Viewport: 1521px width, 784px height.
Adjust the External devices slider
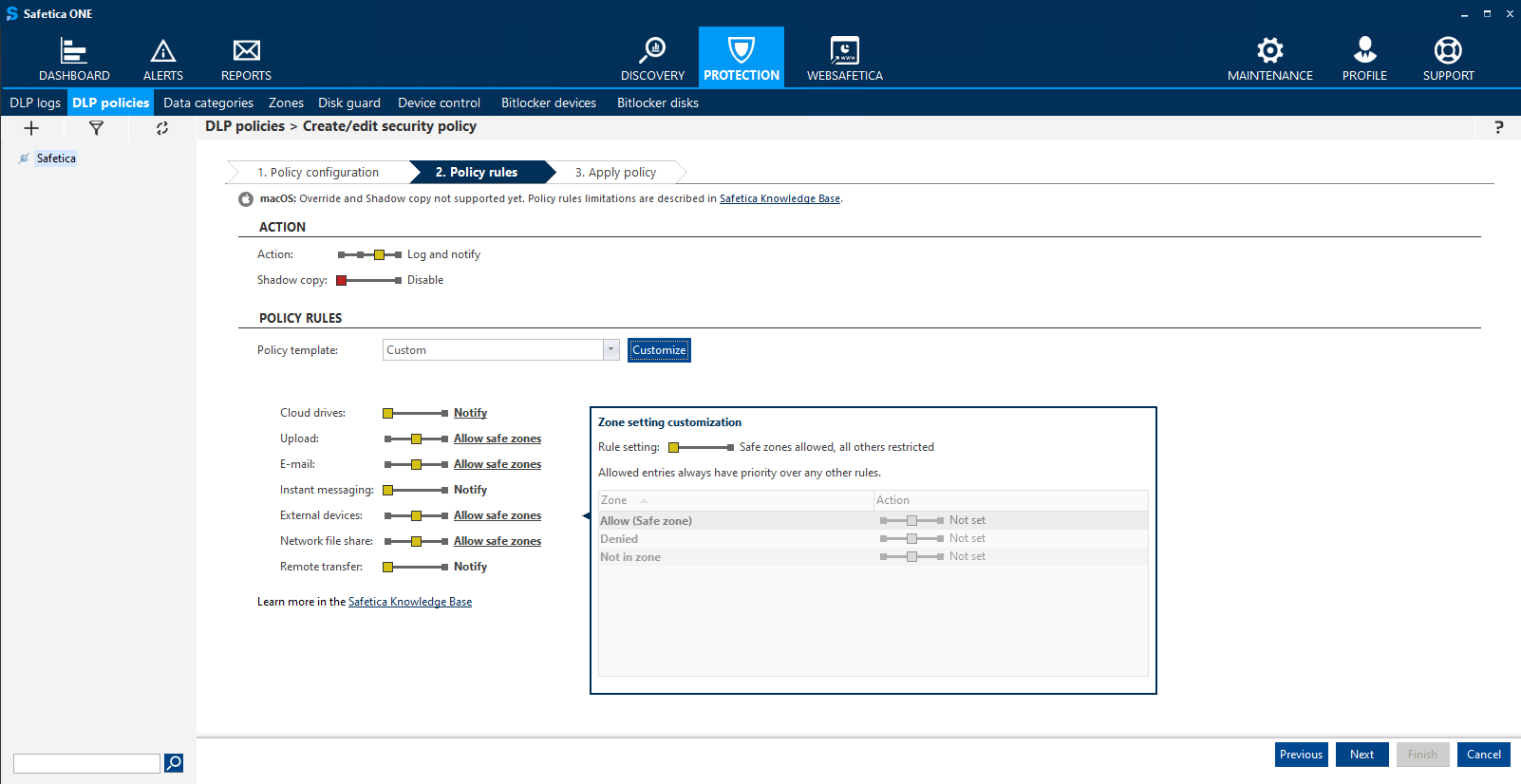[415, 515]
